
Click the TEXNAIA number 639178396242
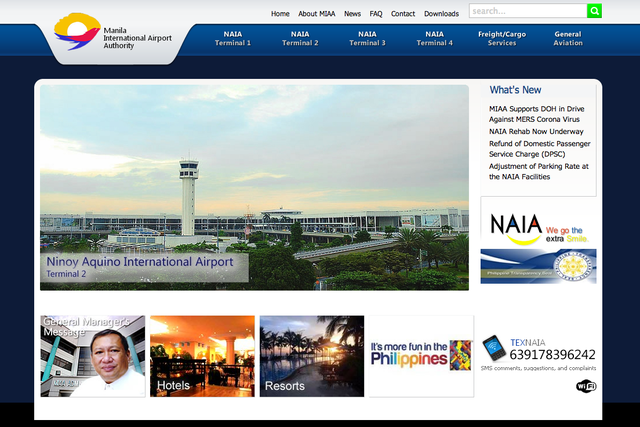[552, 354]
